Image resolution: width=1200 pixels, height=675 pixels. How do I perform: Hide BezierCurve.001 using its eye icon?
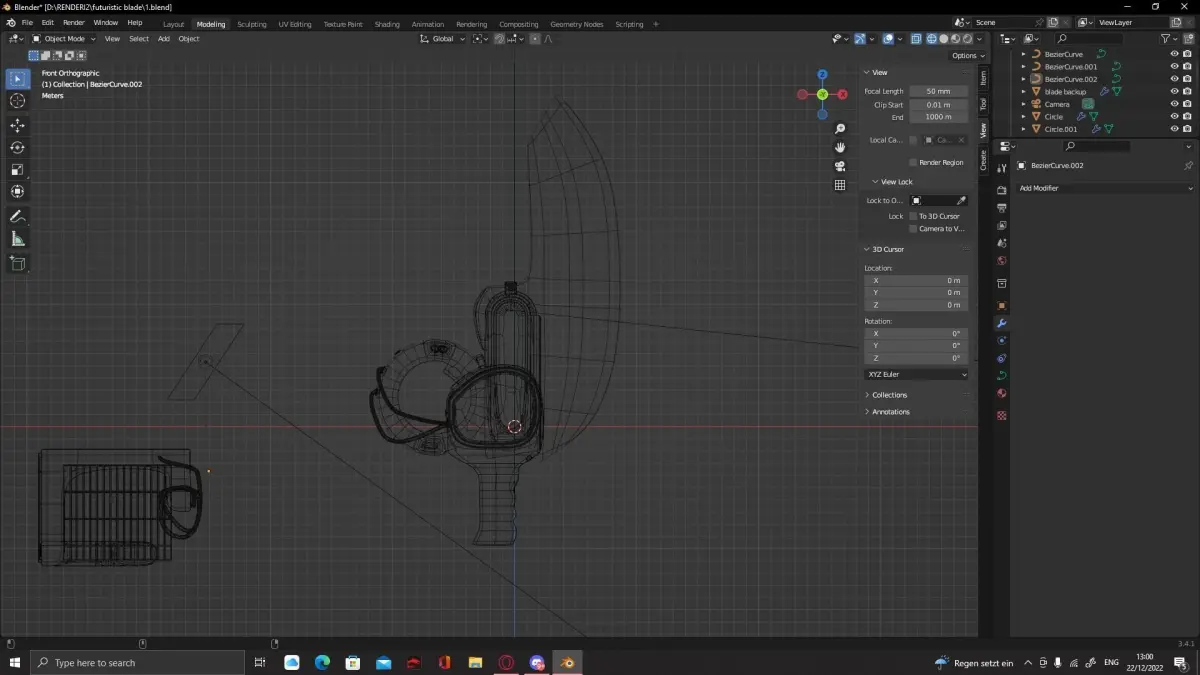pyautogui.click(x=1174, y=67)
